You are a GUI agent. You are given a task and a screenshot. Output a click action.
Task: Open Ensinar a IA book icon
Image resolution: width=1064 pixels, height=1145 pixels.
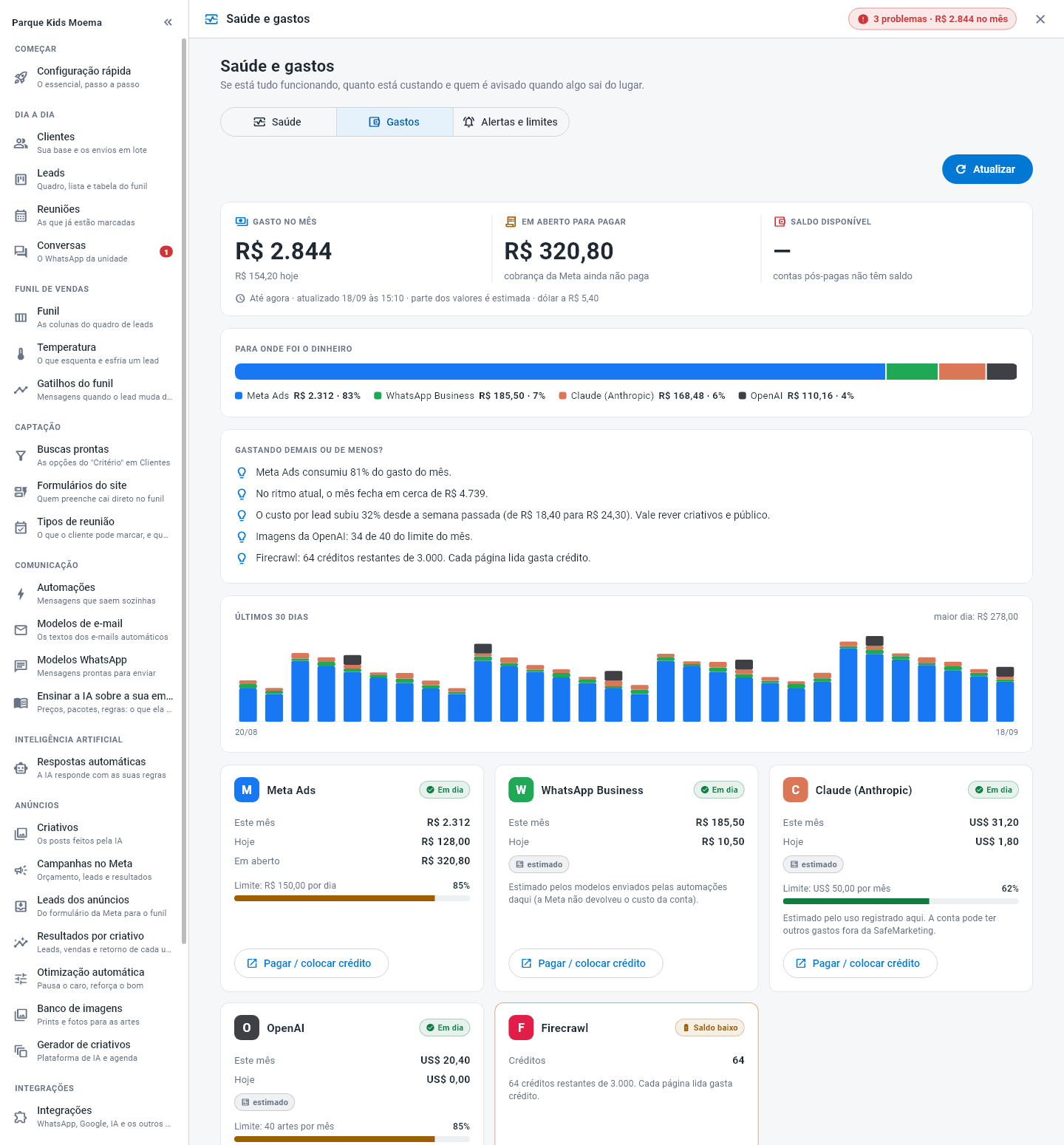(x=21, y=703)
